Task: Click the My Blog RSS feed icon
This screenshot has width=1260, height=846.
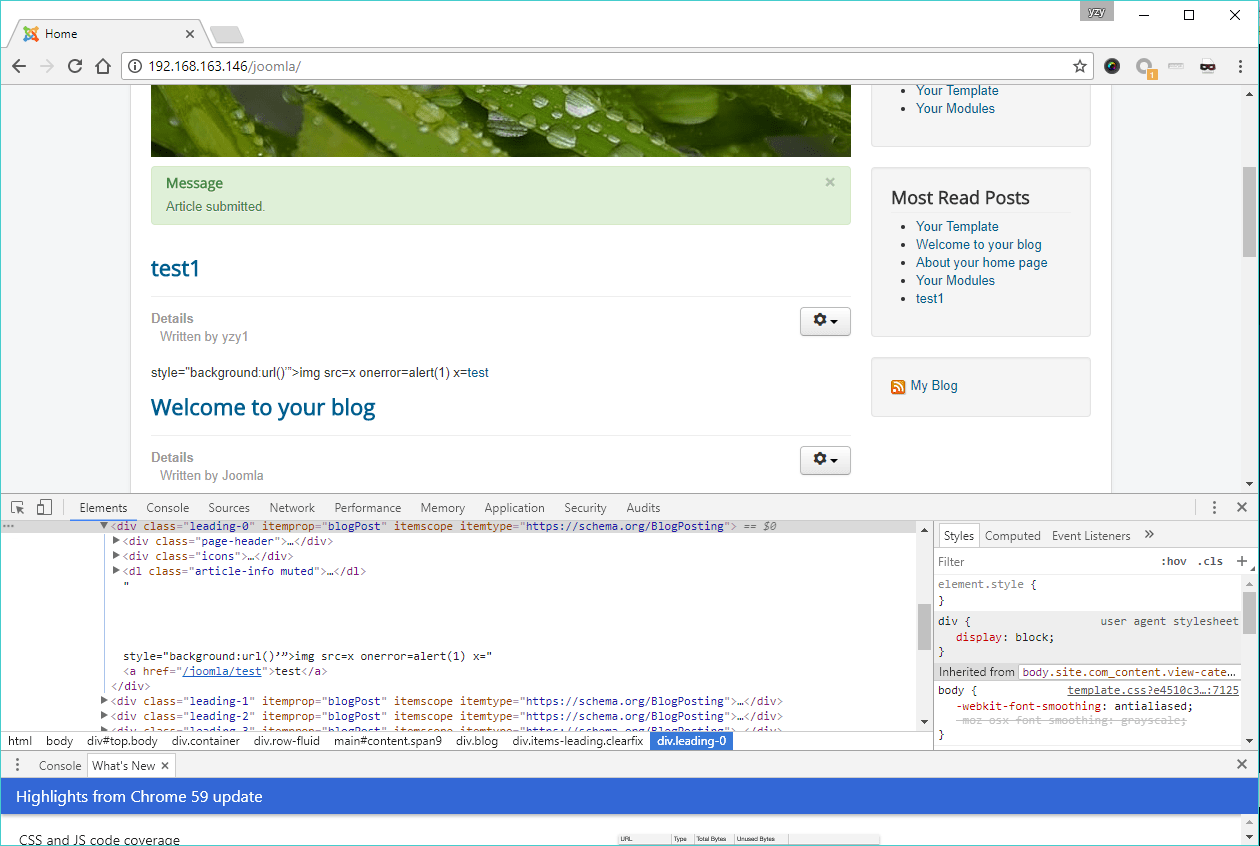Action: tap(898, 387)
